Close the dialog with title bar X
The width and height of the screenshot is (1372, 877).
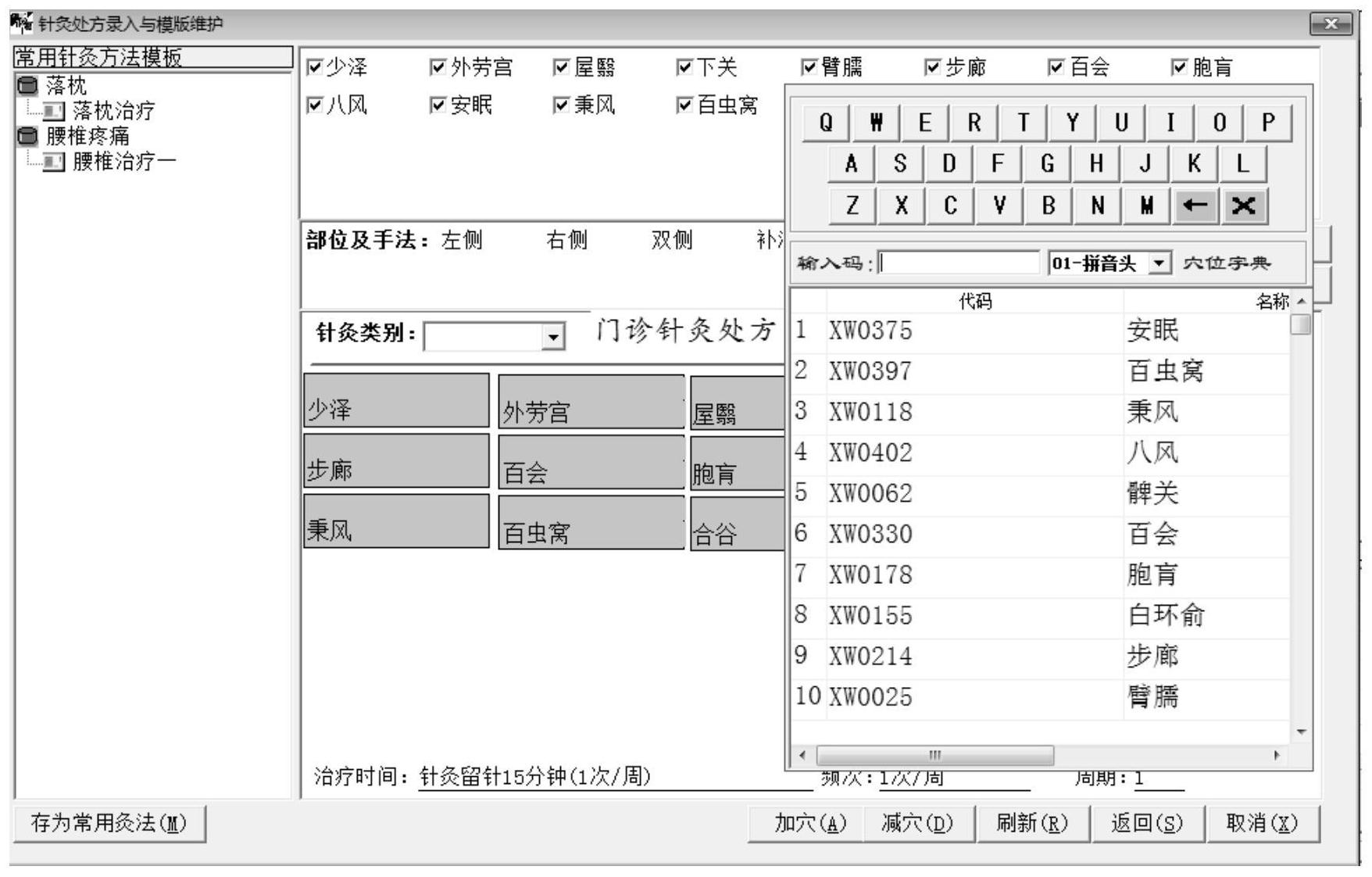[x=1331, y=24]
